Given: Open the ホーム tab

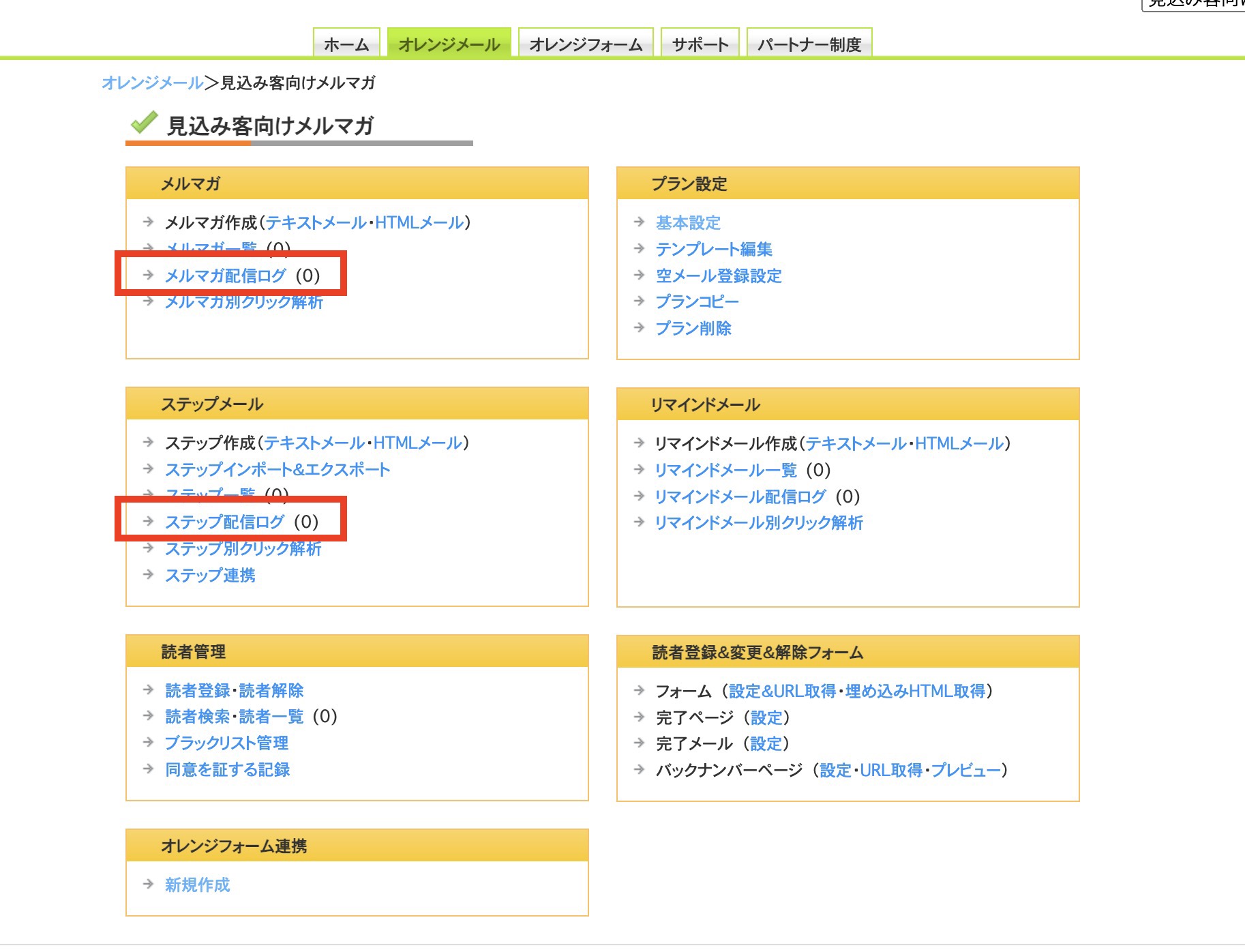Looking at the screenshot, I should [346, 44].
